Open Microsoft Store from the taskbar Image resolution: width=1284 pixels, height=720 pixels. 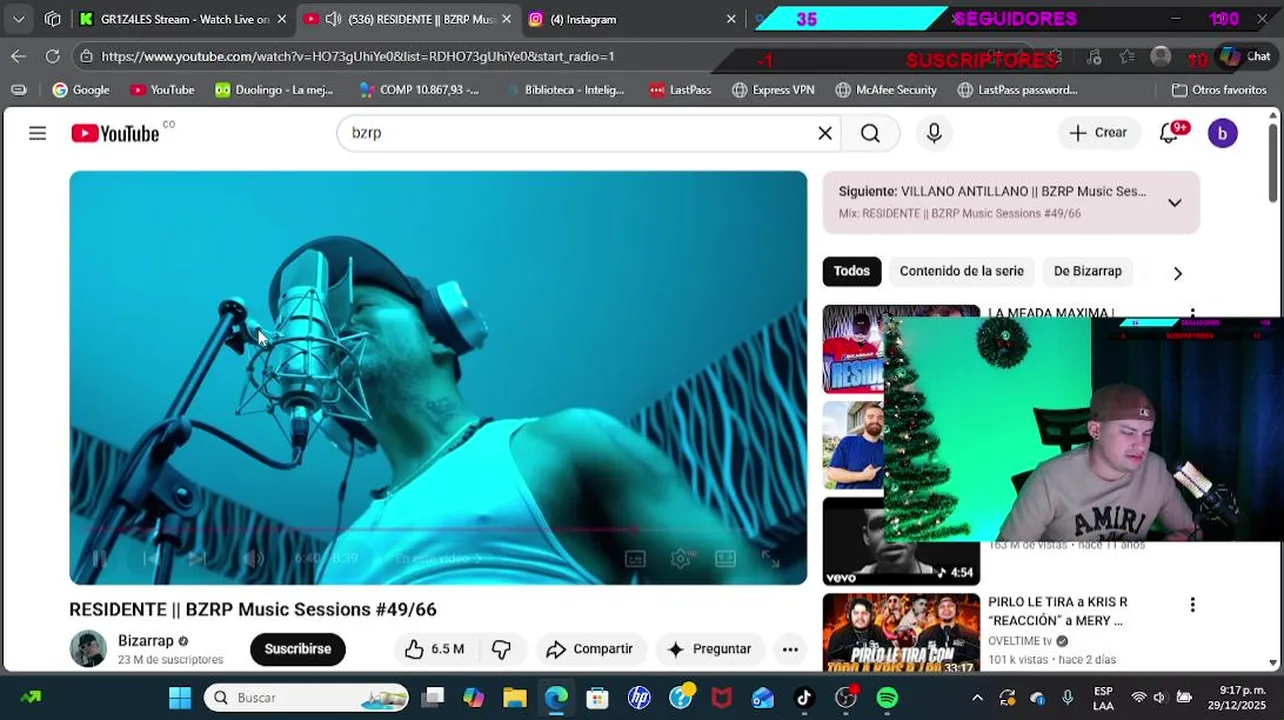tap(597, 698)
